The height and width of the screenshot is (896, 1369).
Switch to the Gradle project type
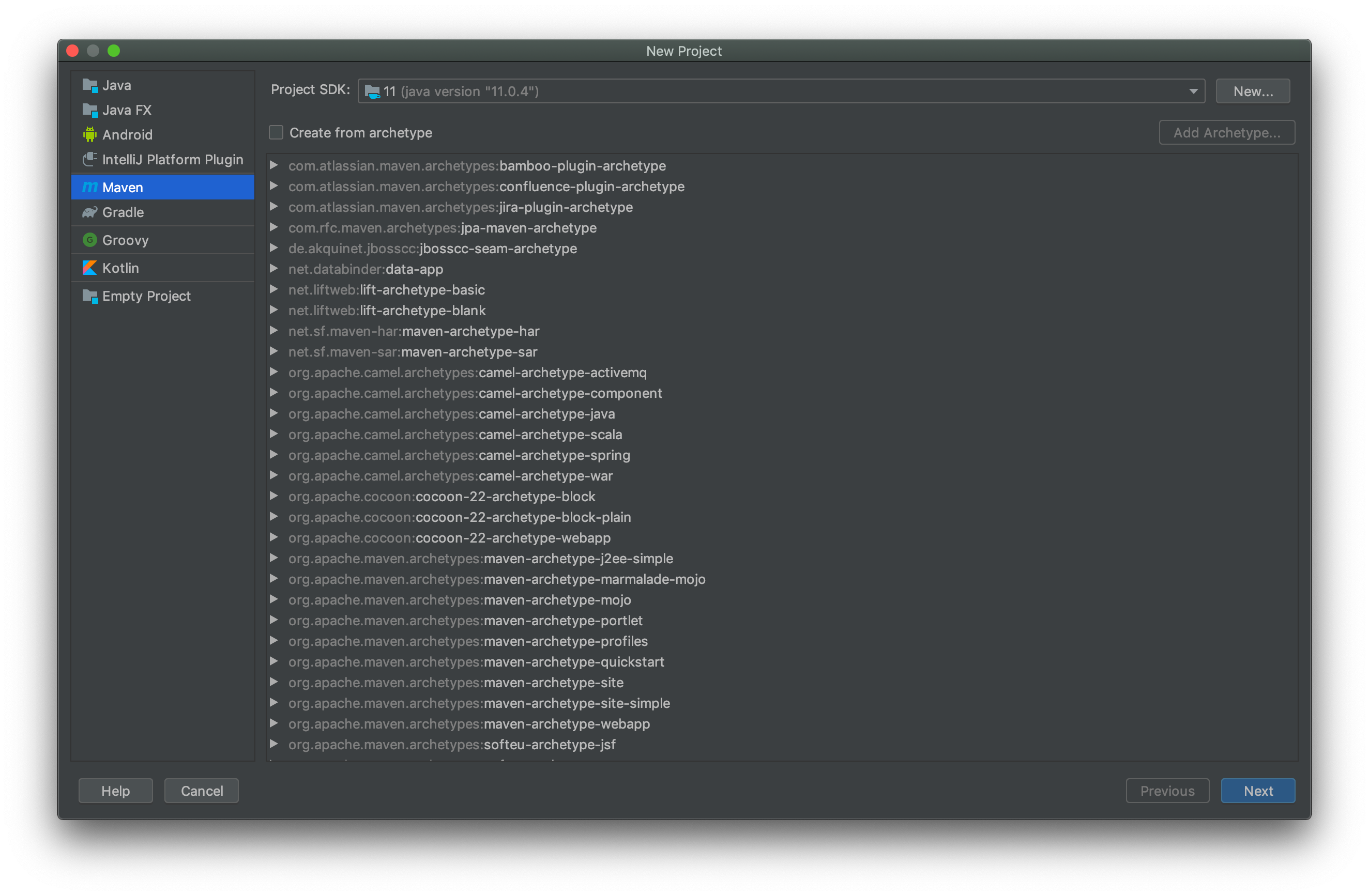[x=123, y=212]
